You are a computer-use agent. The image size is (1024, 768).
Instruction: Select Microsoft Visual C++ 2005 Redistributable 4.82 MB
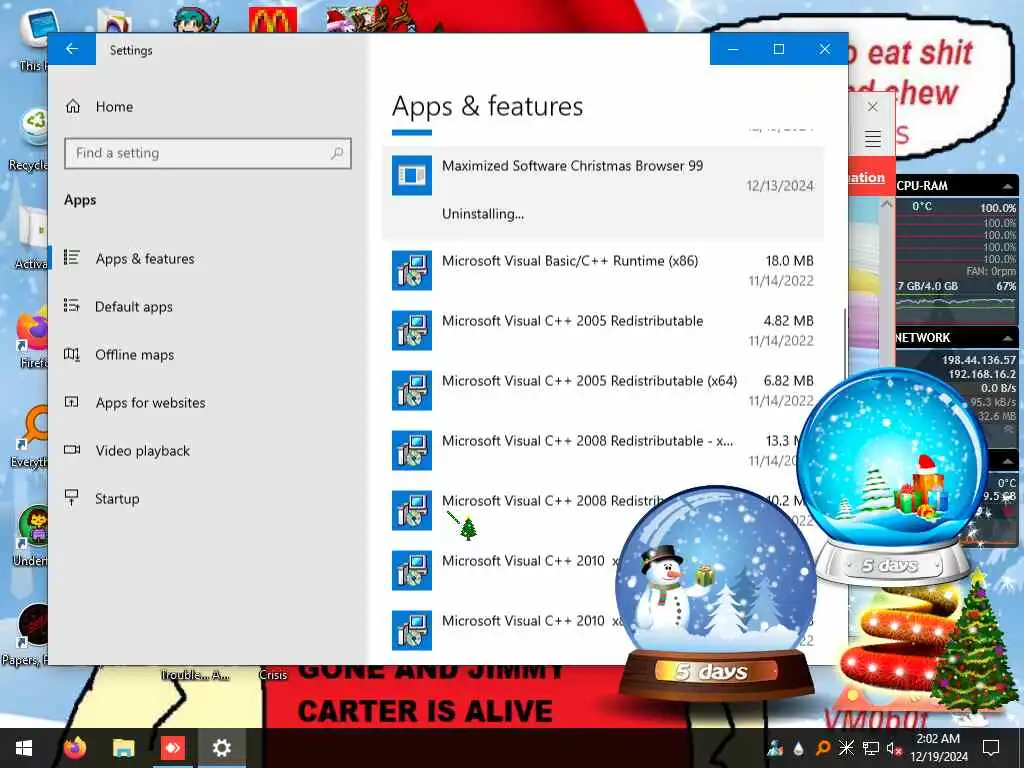pyautogui.click(x=603, y=330)
